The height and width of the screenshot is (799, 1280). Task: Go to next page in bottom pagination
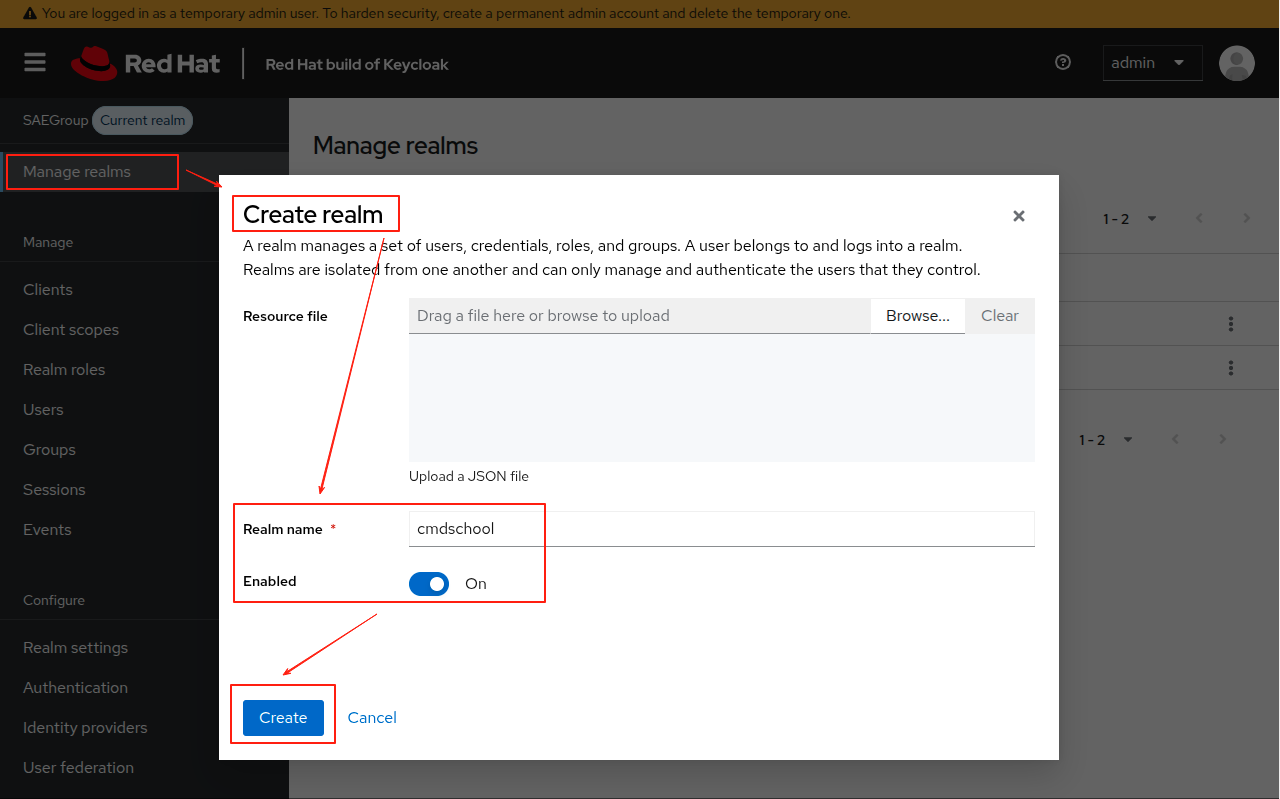coord(1222,439)
